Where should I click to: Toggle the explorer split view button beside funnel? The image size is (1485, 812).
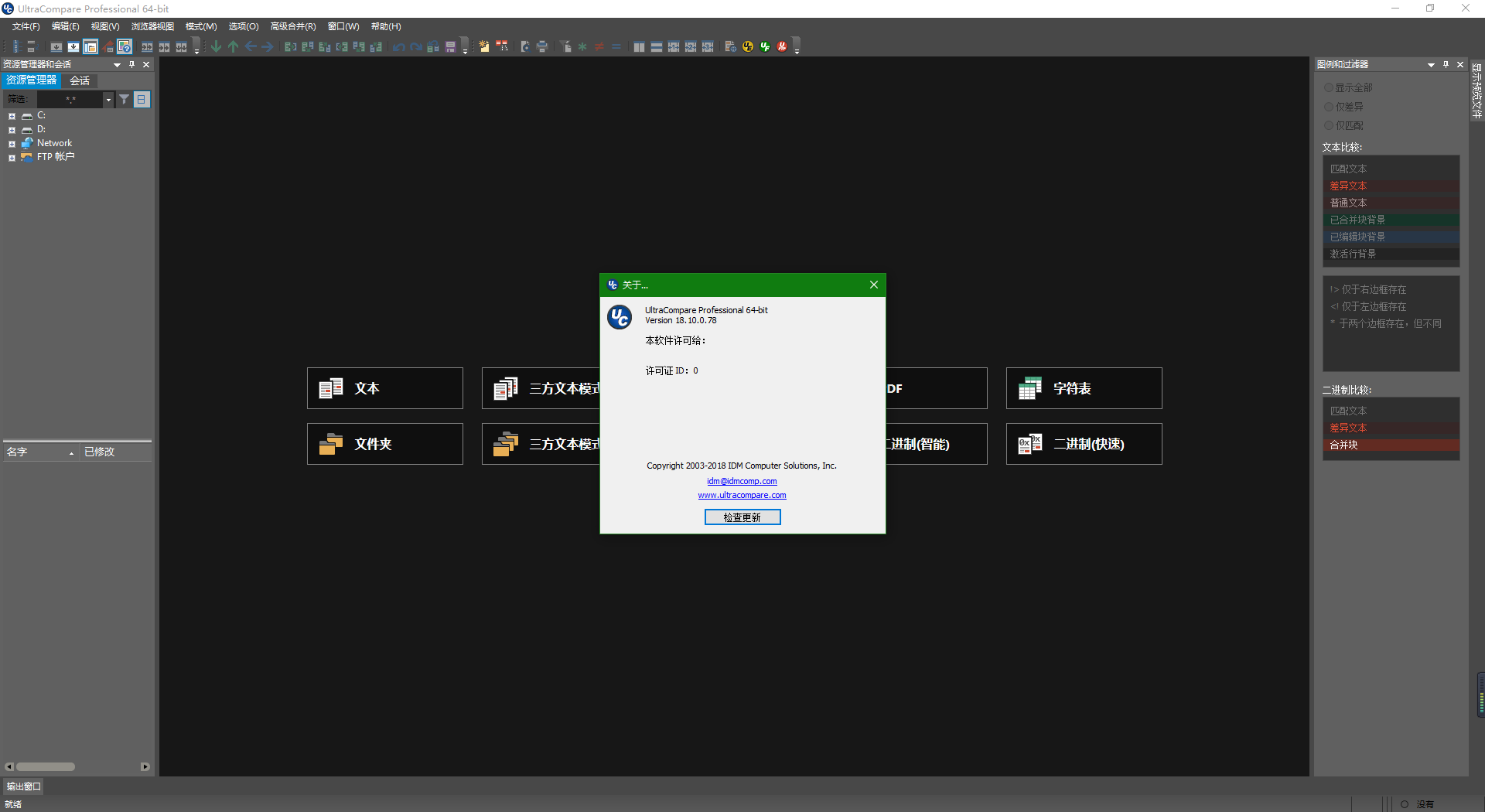point(142,99)
